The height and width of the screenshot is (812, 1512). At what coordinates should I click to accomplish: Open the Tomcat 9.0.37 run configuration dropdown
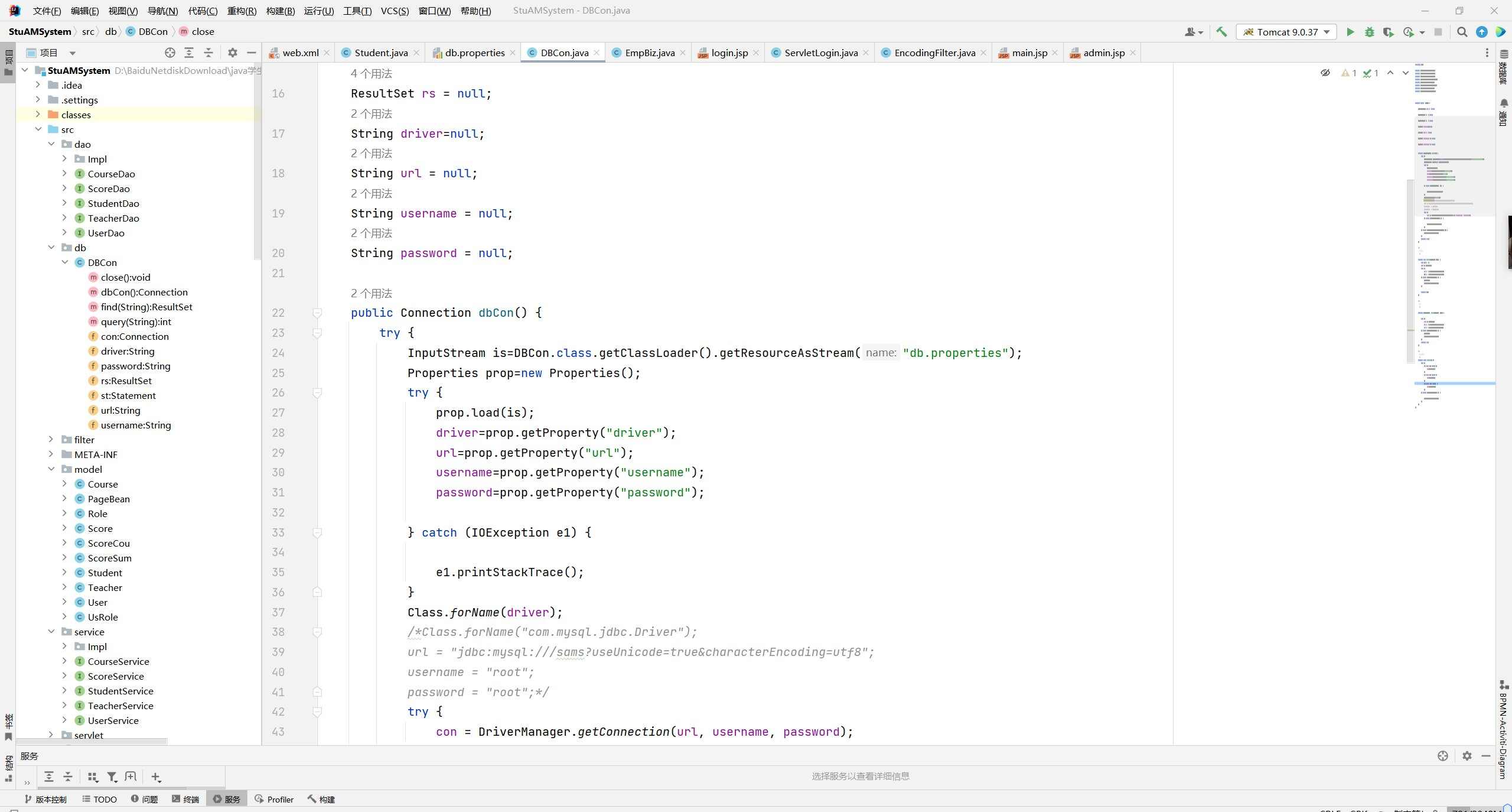pyautogui.click(x=1286, y=32)
